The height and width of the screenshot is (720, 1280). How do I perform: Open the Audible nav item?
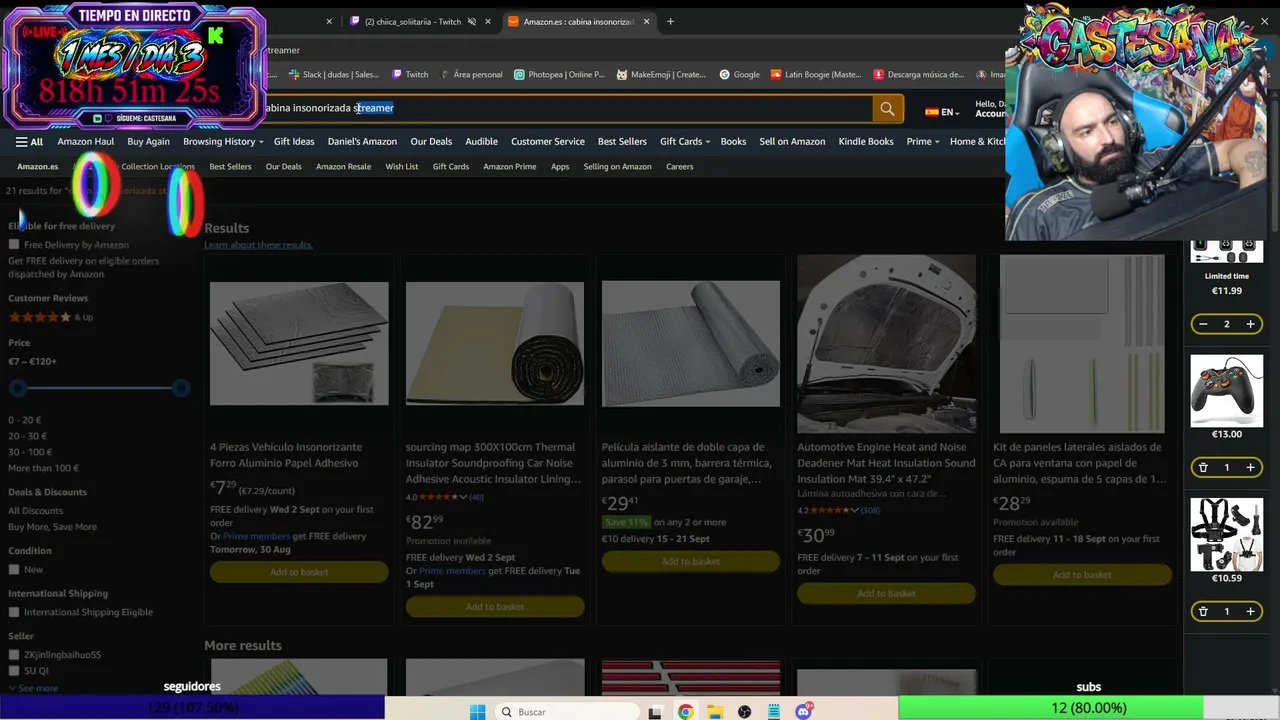click(481, 142)
